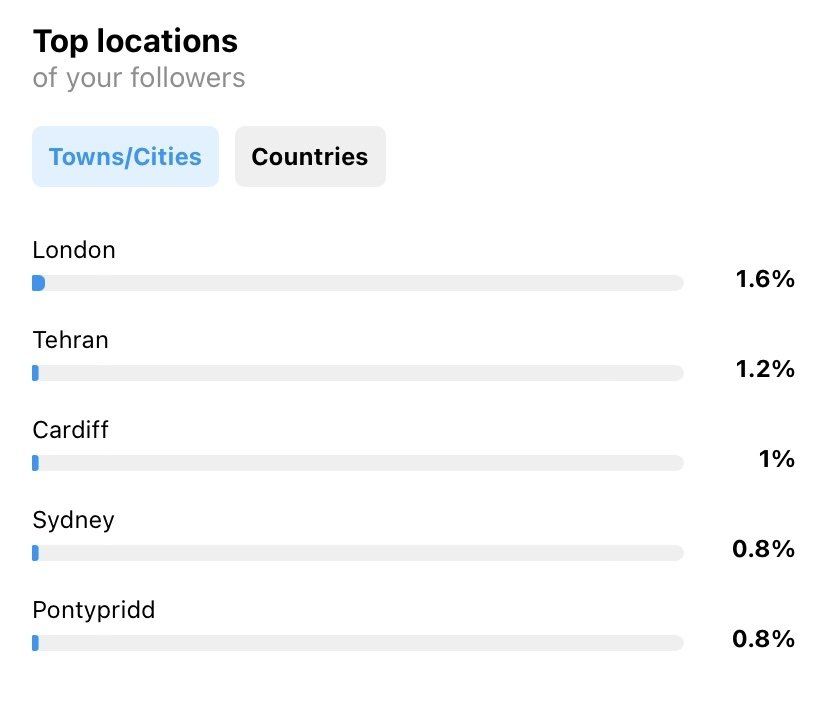
Task: Click the blue fill of London's bar
Action: [x=38, y=283]
